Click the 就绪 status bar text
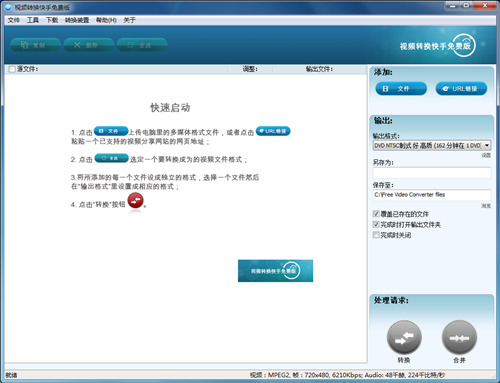Image resolution: width=500 pixels, height=383 pixels. 11,375
